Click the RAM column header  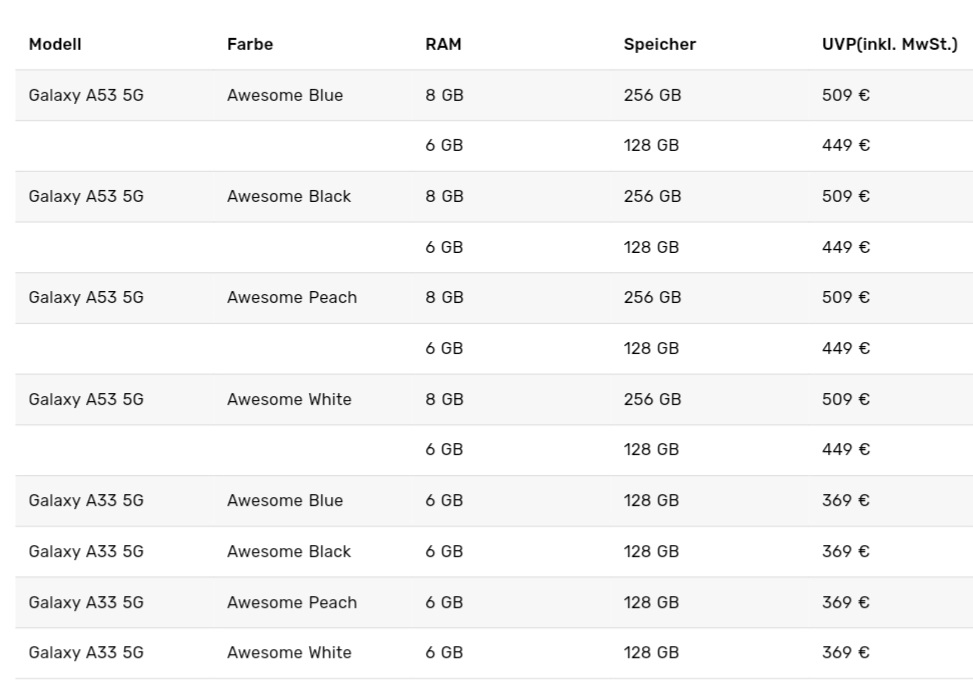[443, 45]
